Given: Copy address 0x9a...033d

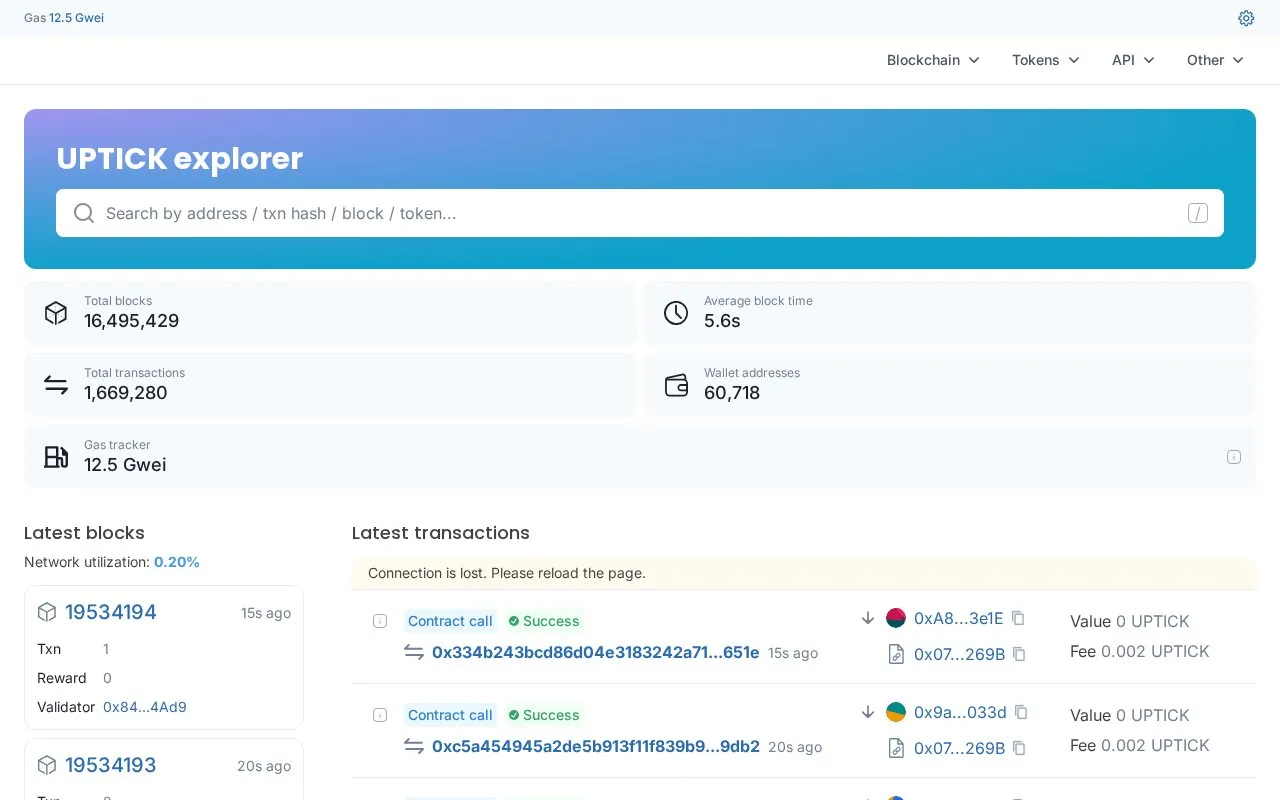Looking at the screenshot, I should [1021, 712].
